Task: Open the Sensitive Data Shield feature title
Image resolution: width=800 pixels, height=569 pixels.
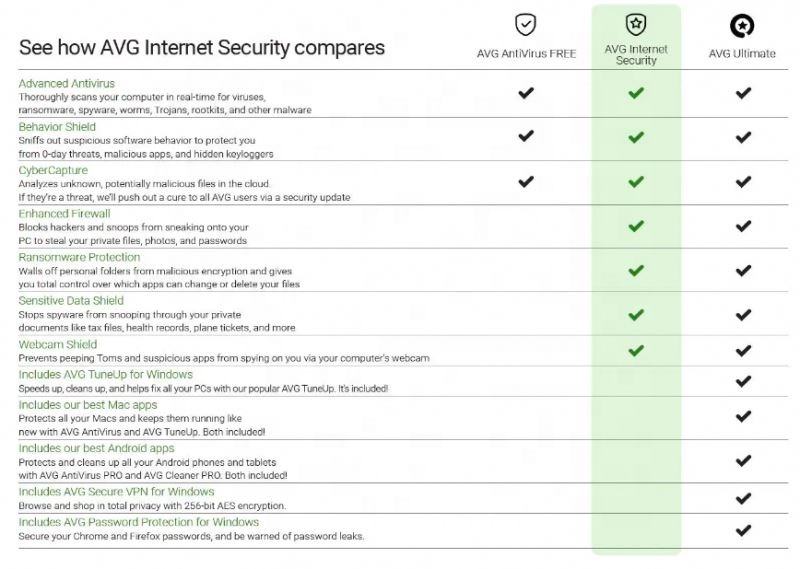Action: pos(71,300)
